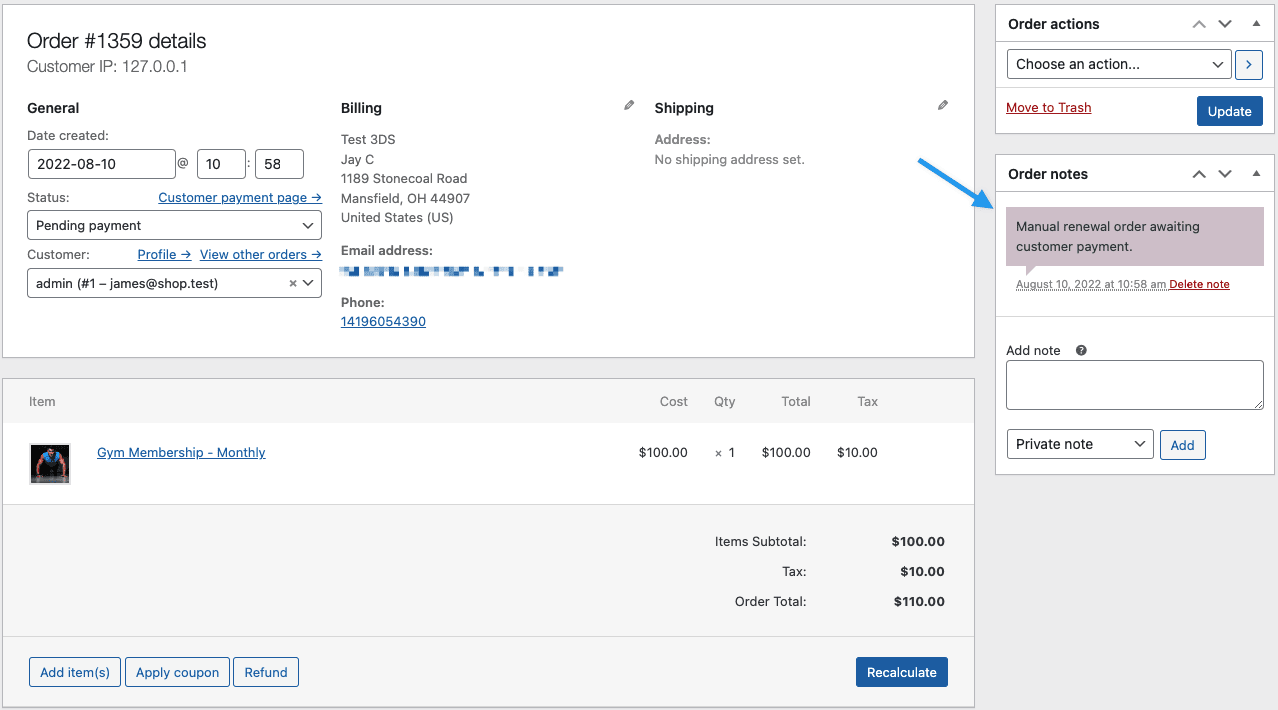Screen dimensions: 1278x710
Task: Submit the chosen order action via the arrow button
Action: [1248, 64]
